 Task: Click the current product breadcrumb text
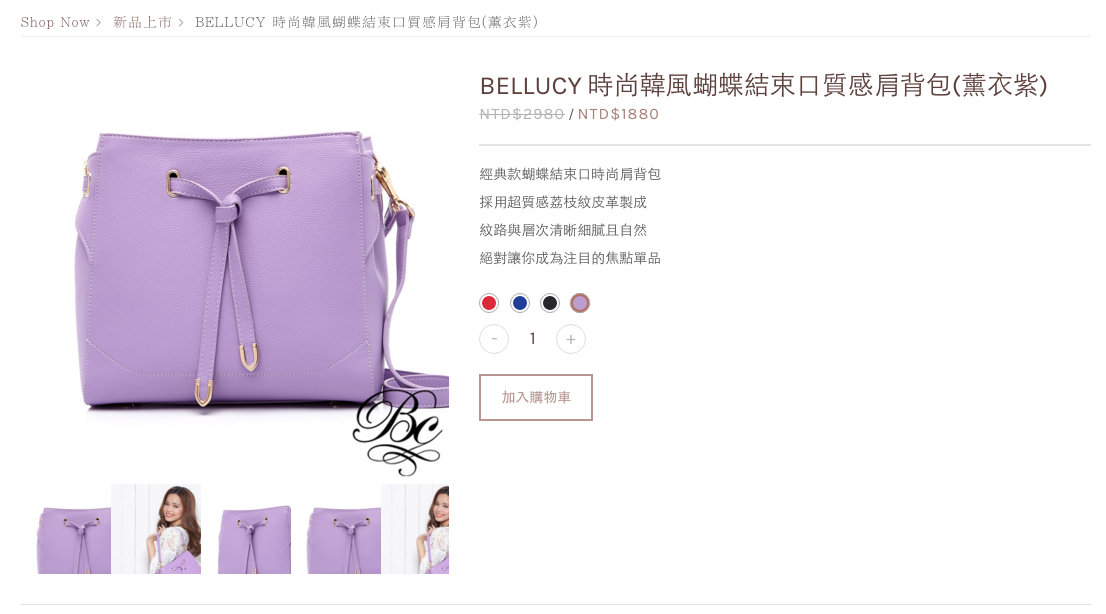click(x=366, y=23)
